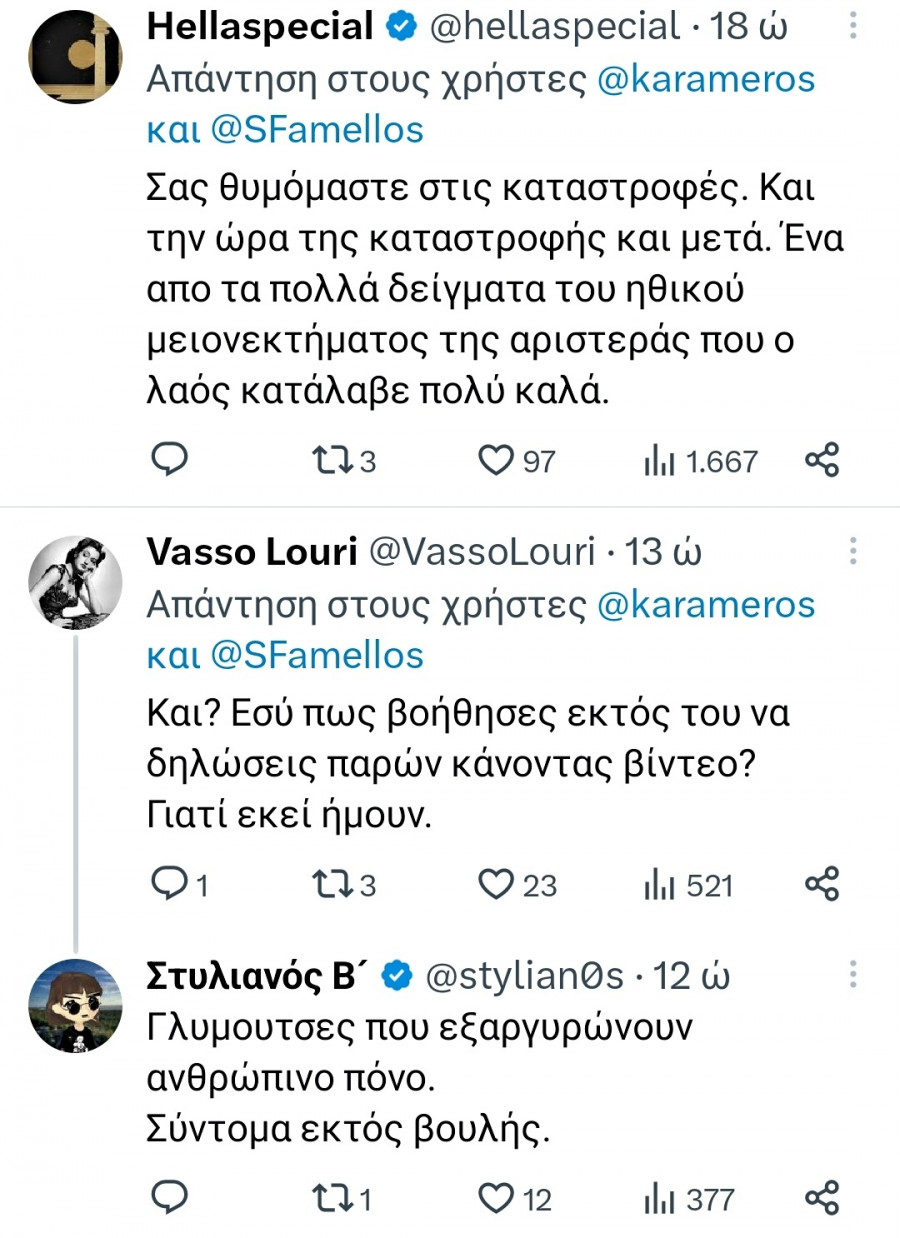Open Vasso Louri's profile avatar
This screenshot has width=900, height=1238.
click(x=75, y=581)
